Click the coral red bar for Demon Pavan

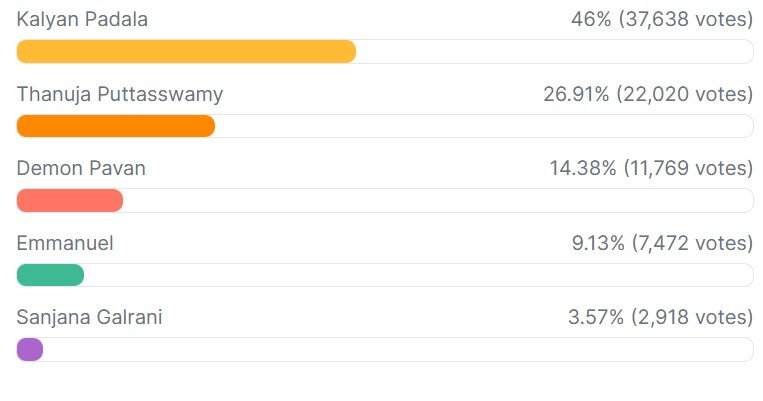tap(70, 200)
